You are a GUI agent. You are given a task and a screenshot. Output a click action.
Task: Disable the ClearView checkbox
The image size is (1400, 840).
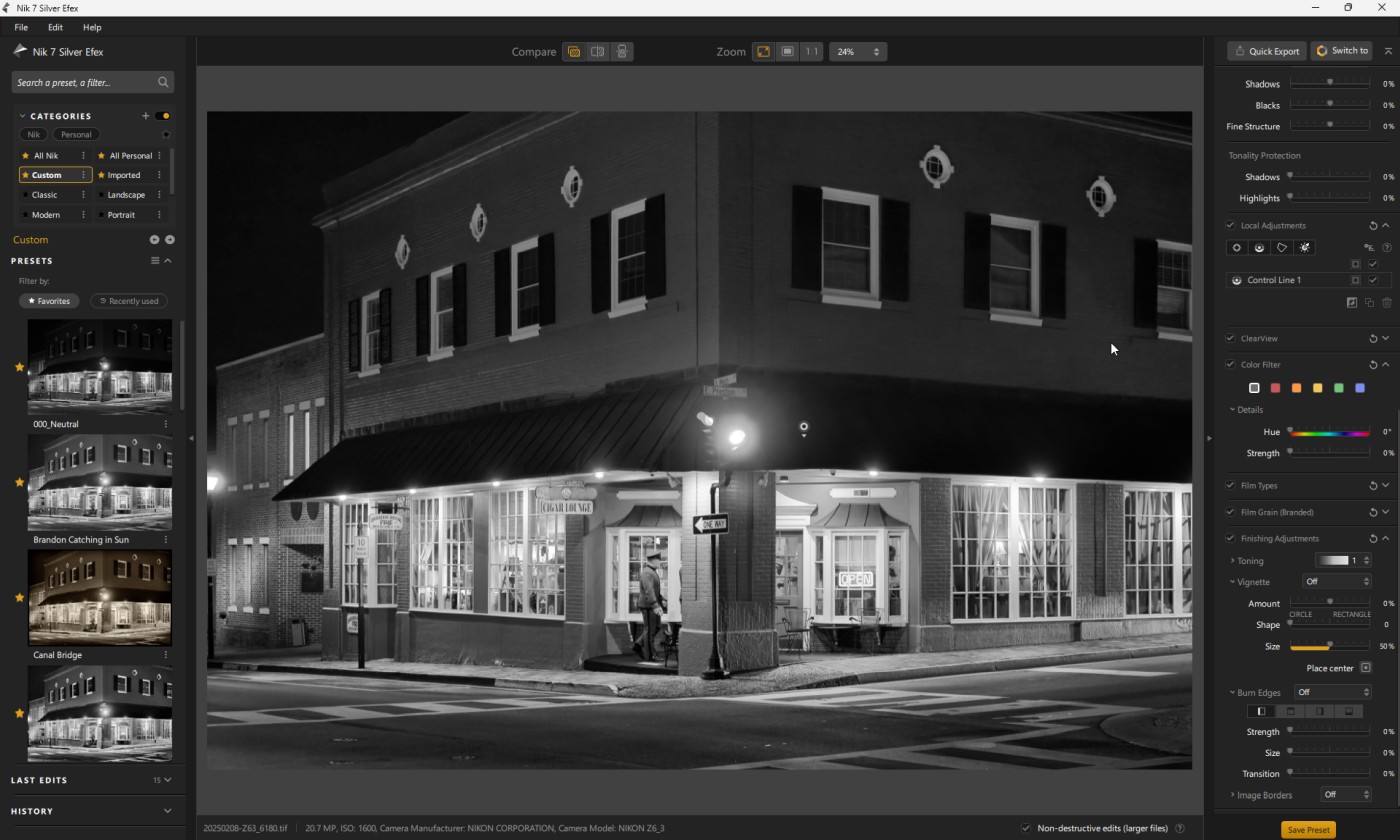point(1231,339)
